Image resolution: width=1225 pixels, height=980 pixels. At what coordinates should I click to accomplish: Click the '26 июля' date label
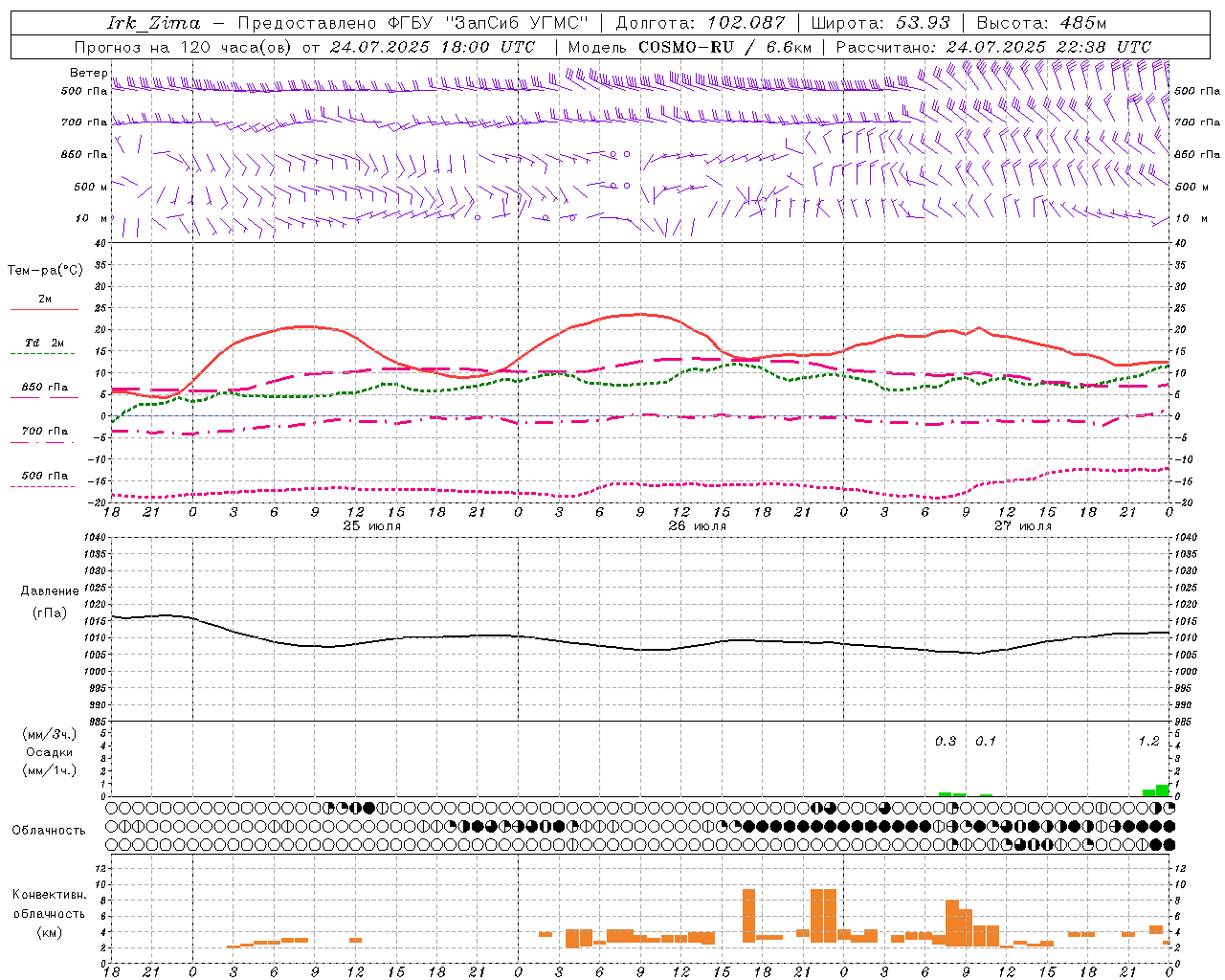coord(697,526)
